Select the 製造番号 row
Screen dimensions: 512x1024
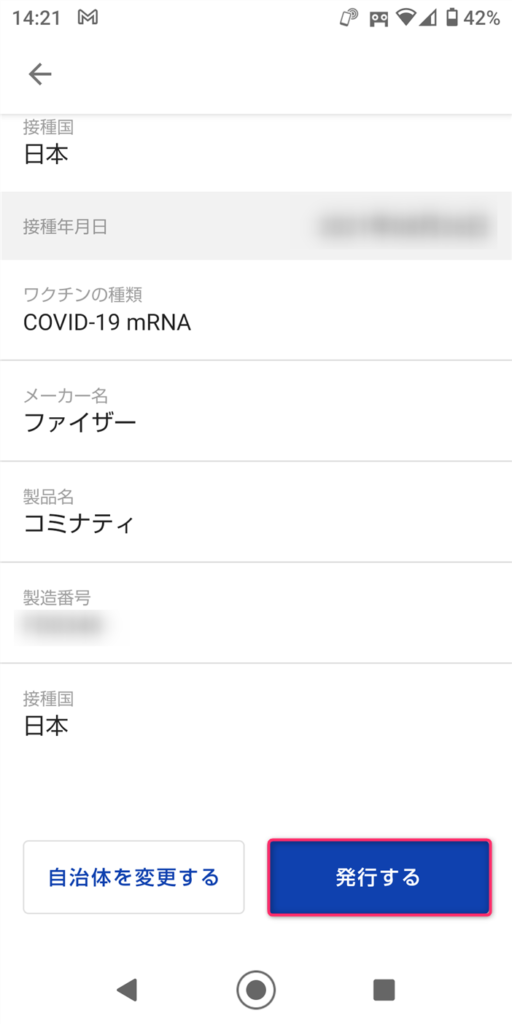(256, 613)
